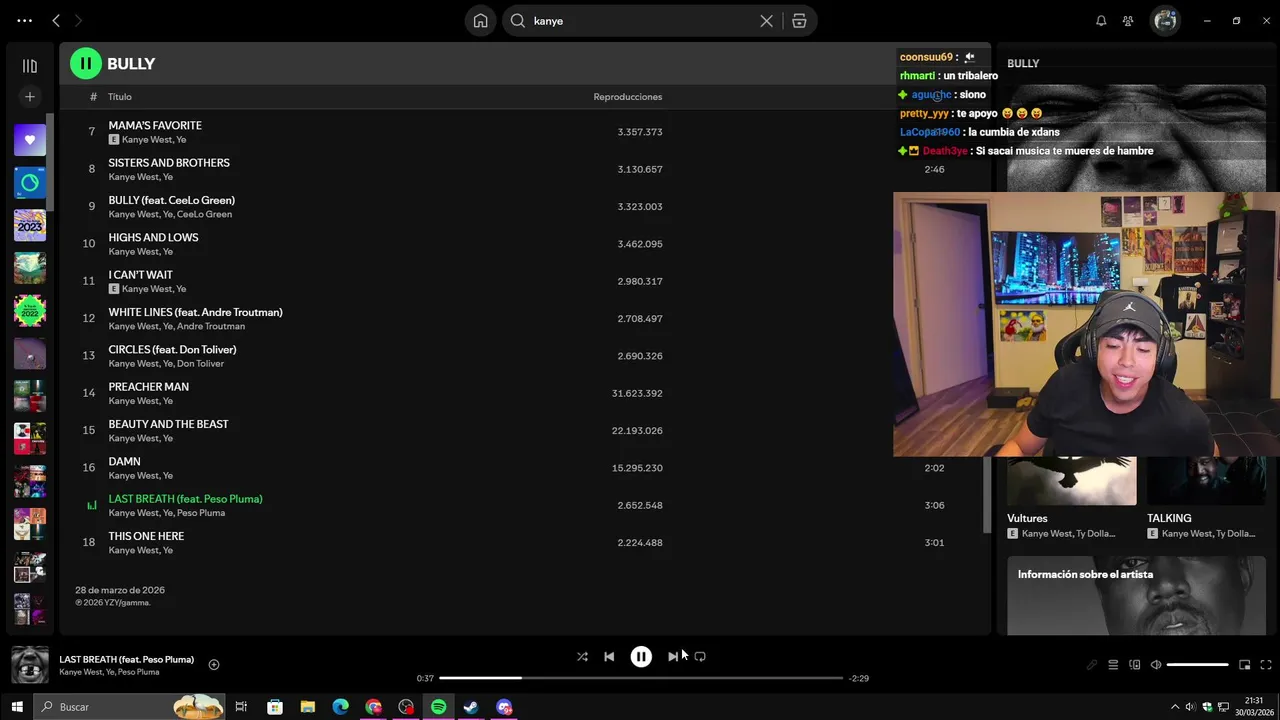Click the now playing album art thumbnail
The width and height of the screenshot is (1280, 720).
pos(30,665)
